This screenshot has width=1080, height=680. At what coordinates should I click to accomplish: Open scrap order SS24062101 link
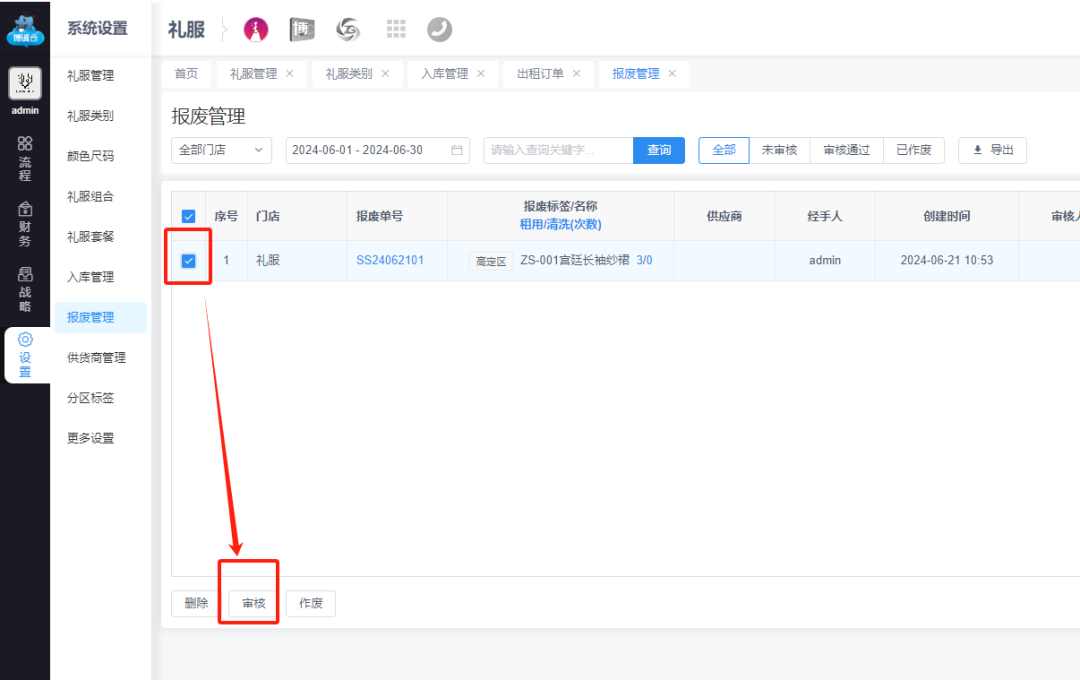coord(390,260)
